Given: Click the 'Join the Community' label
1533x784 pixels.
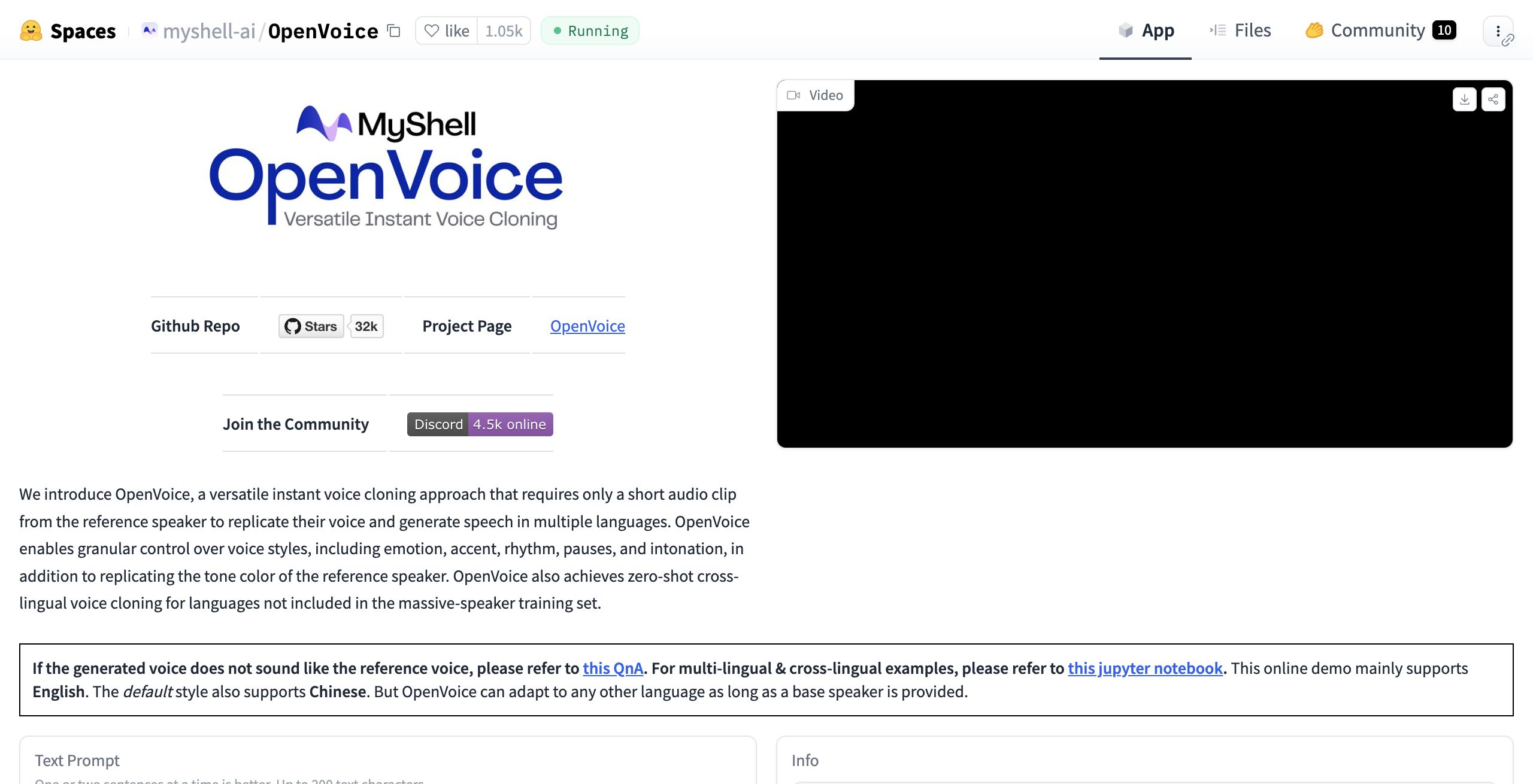Looking at the screenshot, I should (x=296, y=424).
